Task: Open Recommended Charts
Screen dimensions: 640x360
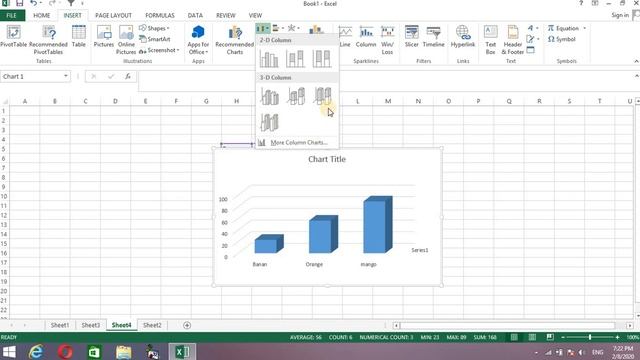Action: [x=235, y=40]
